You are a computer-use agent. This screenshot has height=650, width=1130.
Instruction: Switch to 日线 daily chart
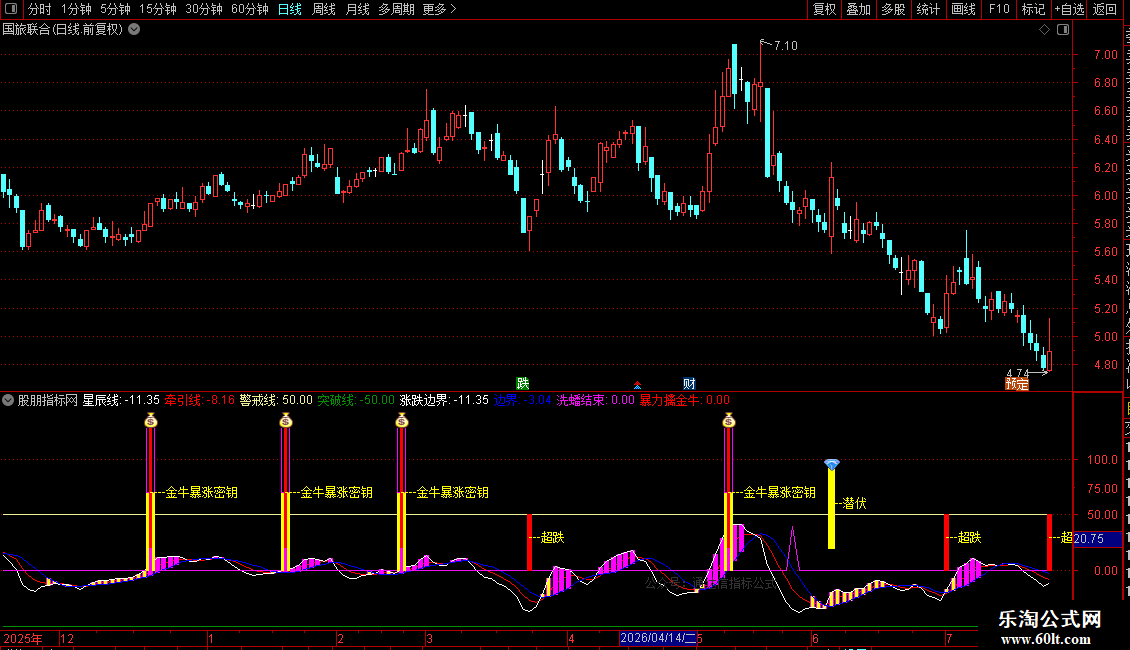290,9
